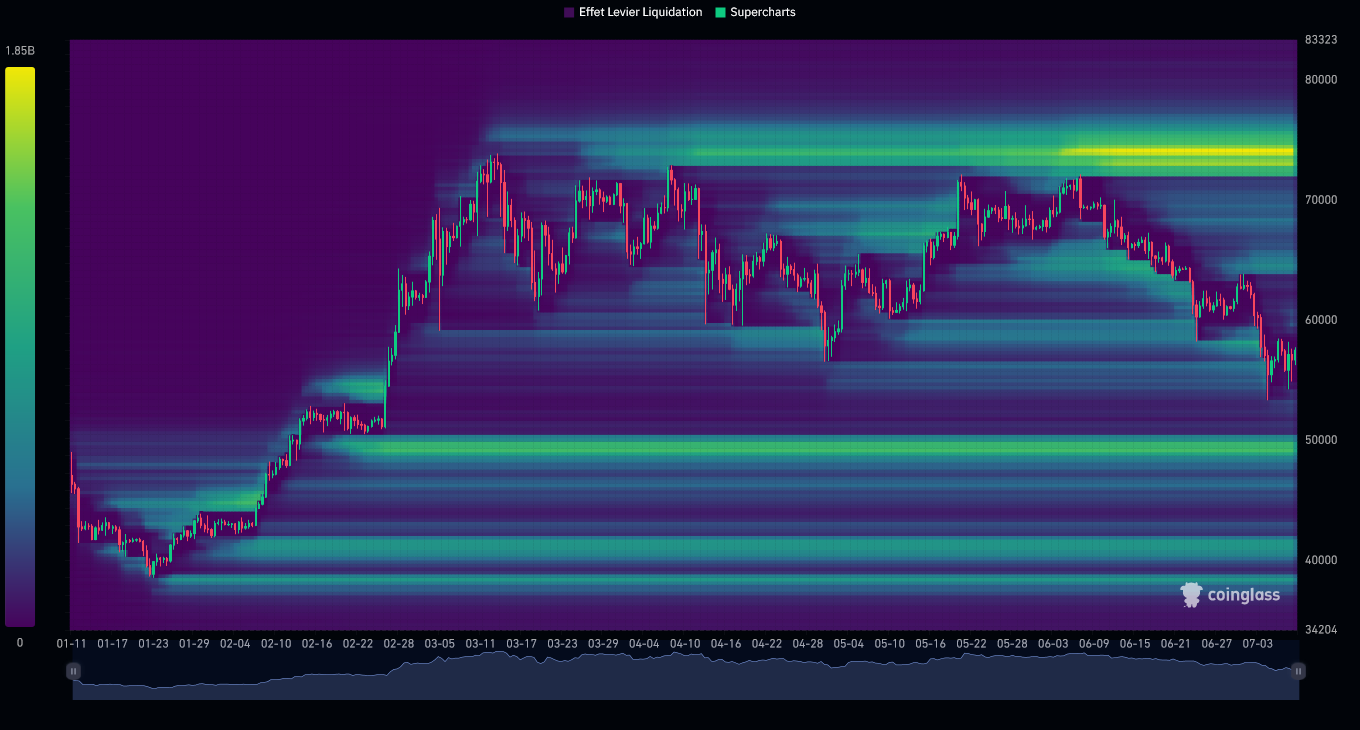1360x730 pixels.
Task: Click the 01-11 date label
Action: pos(71,644)
